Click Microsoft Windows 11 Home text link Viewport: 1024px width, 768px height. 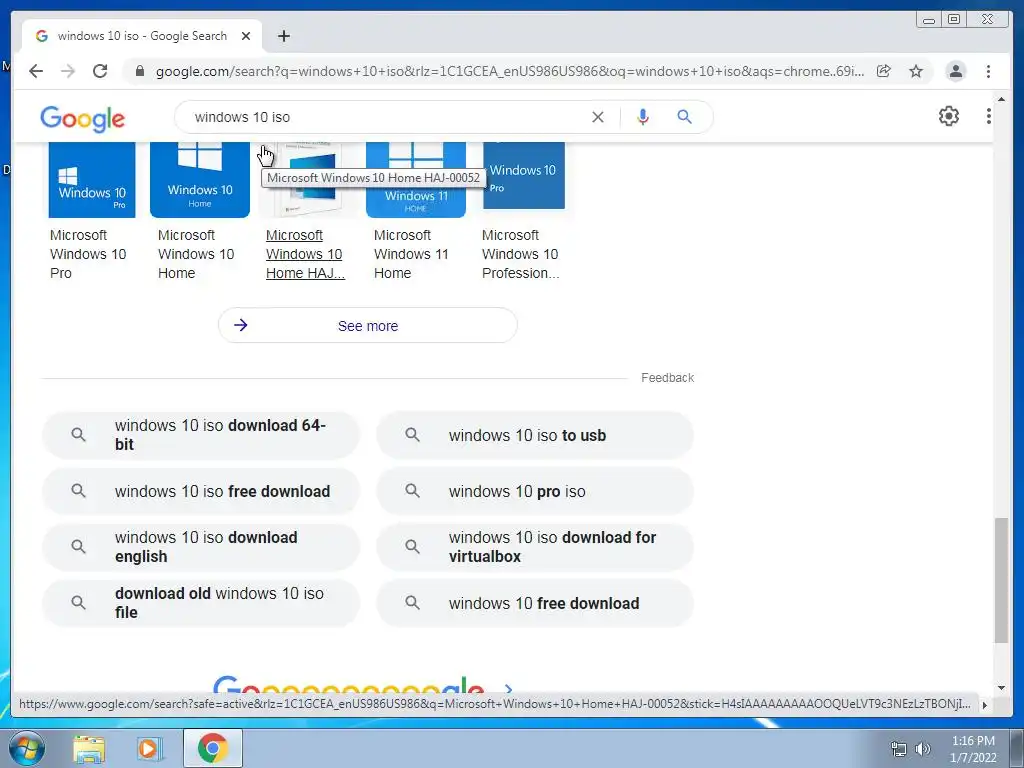click(x=411, y=254)
